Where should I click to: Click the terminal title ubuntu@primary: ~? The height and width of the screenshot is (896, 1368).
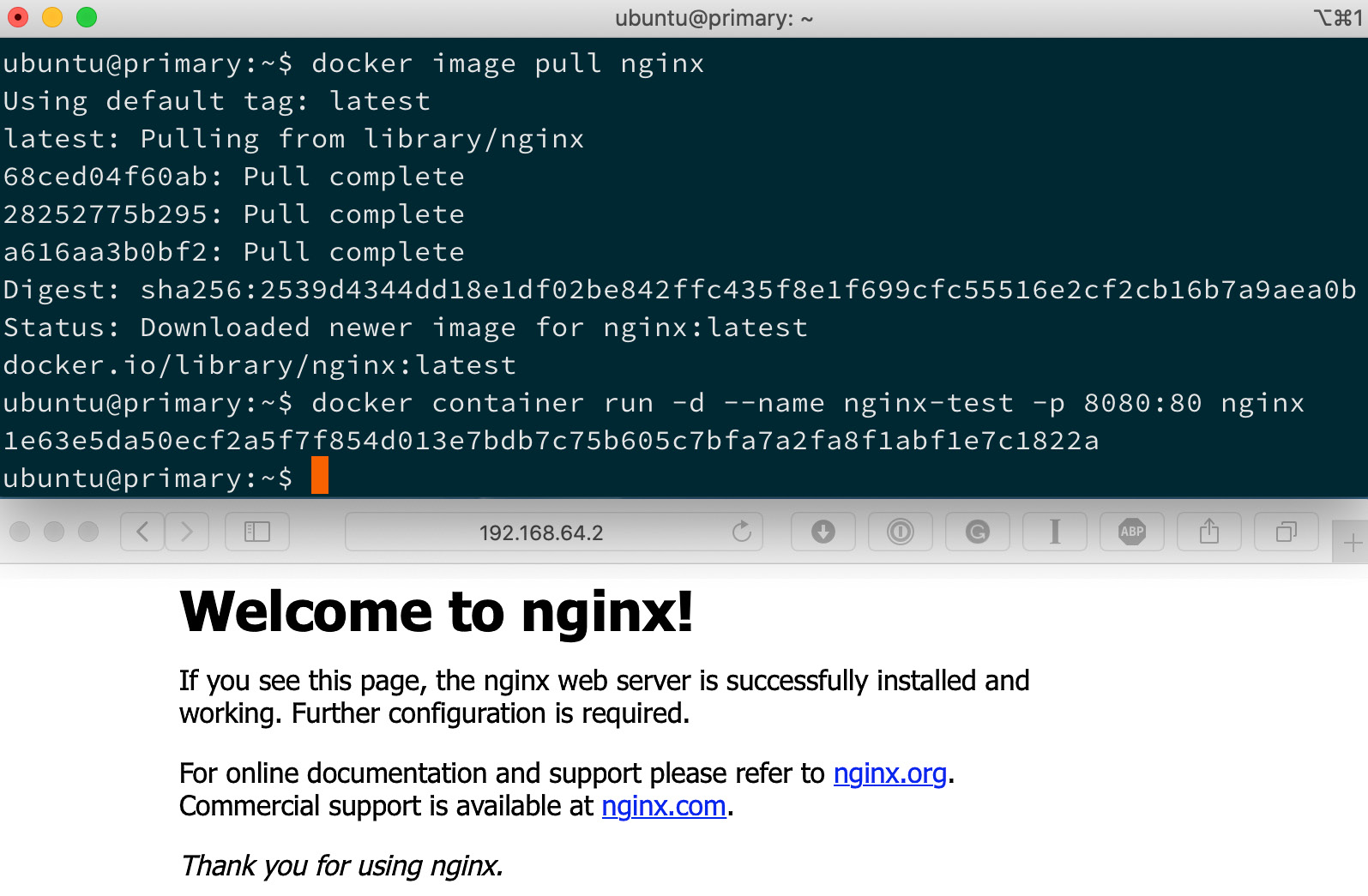[714, 18]
